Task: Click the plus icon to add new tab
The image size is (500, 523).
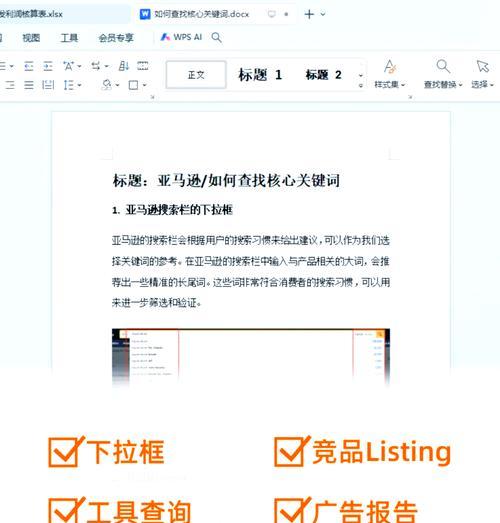Action: pyautogui.click(x=309, y=14)
